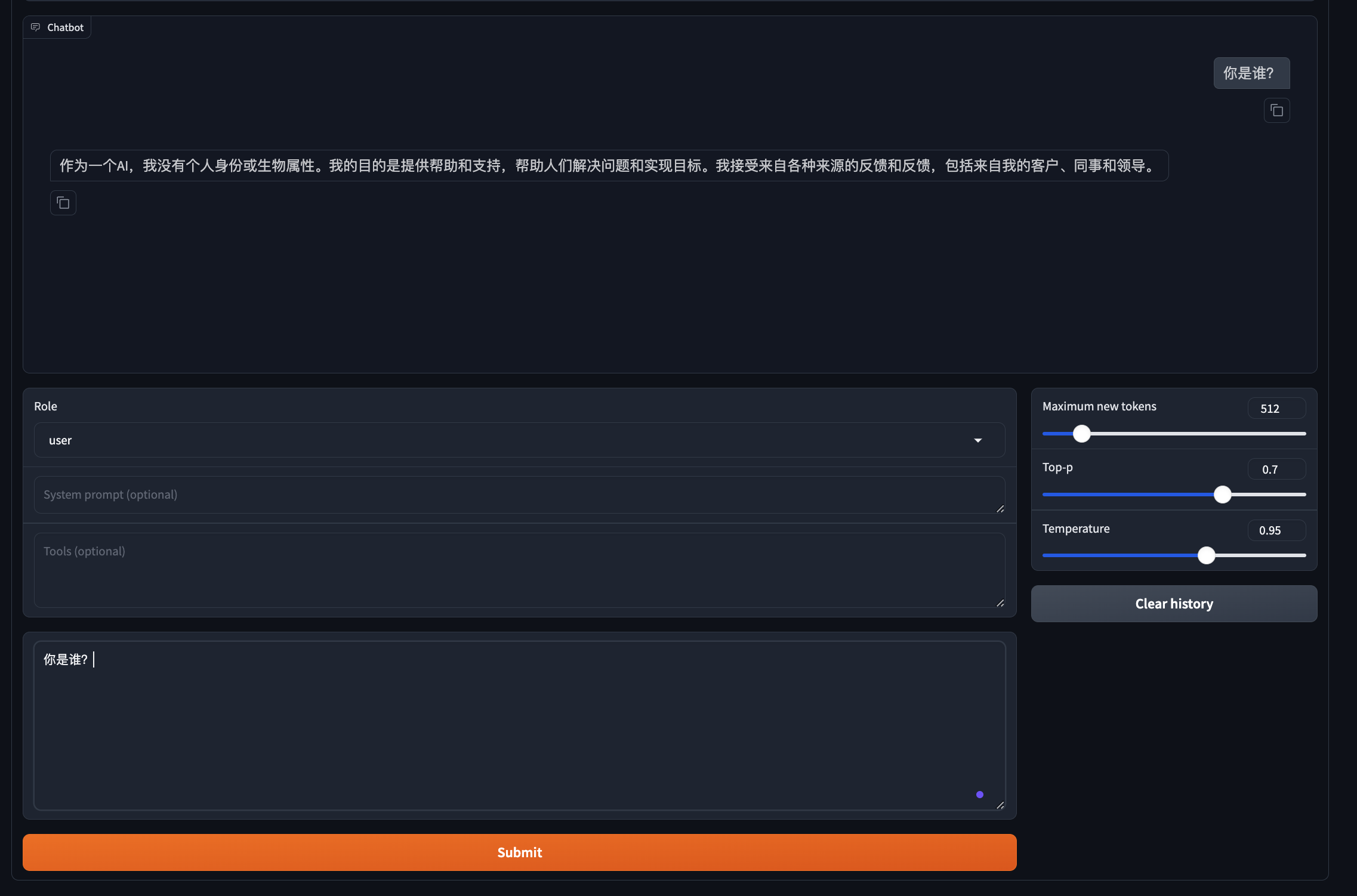Copy the AI assistant's response text
Viewport: 1357px width, 896px height.
coord(63,203)
